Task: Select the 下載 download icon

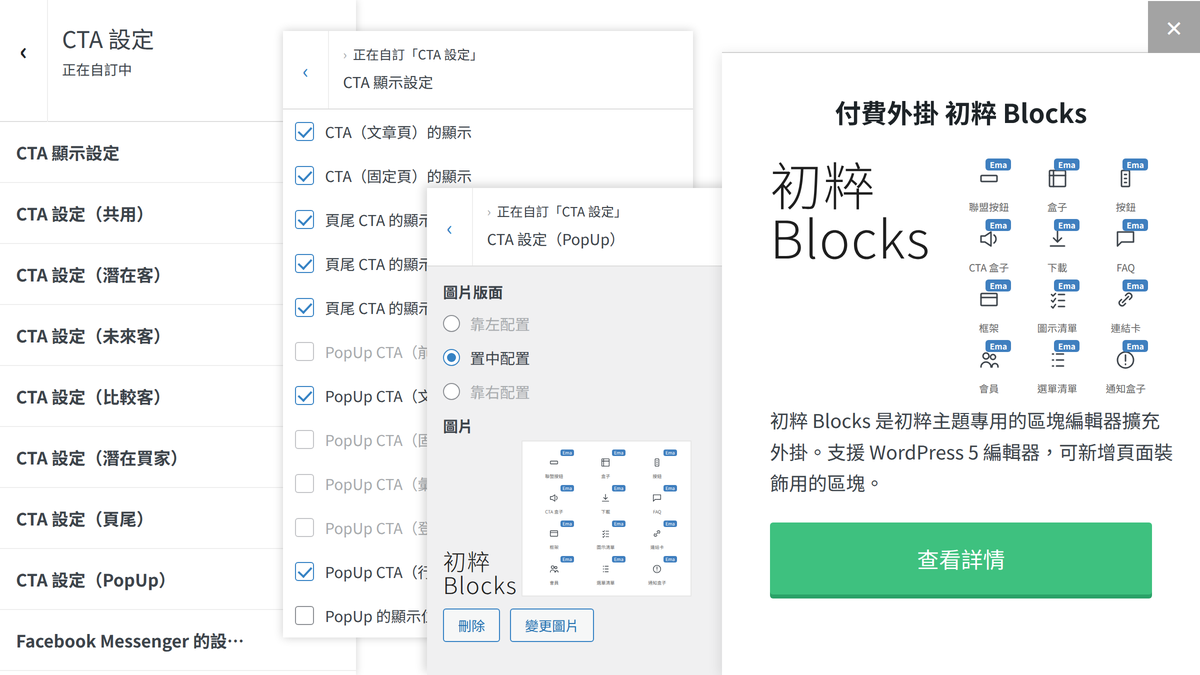Action: click(1057, 239)
